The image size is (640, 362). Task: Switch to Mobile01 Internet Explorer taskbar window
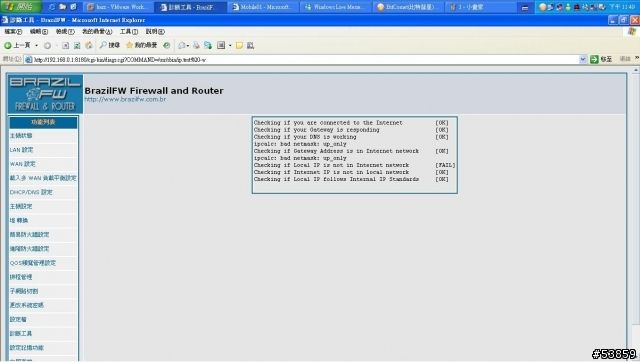click(x=263, y=7)
